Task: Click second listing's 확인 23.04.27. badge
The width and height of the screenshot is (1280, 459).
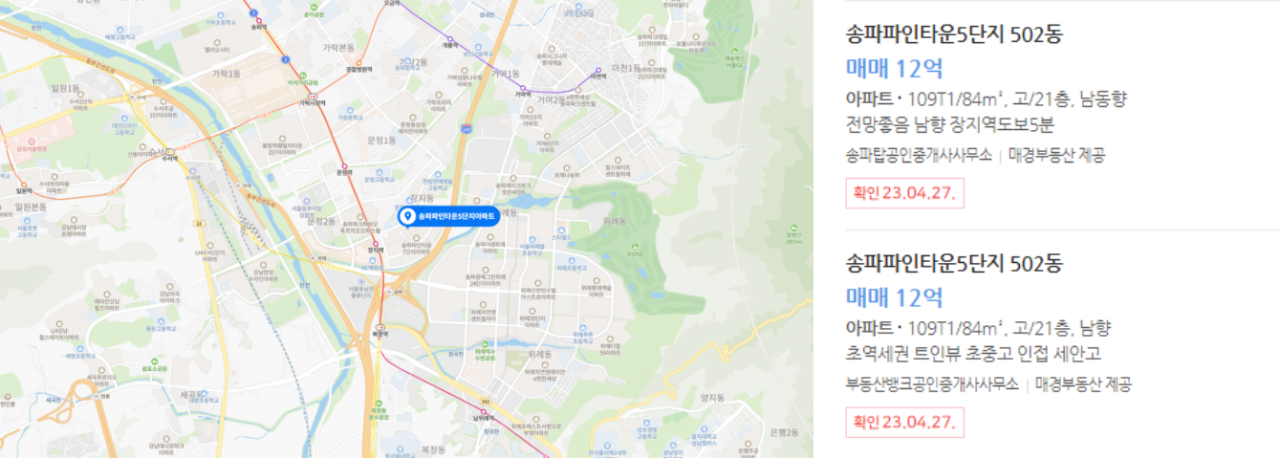Action: click(x=905, y=422)
